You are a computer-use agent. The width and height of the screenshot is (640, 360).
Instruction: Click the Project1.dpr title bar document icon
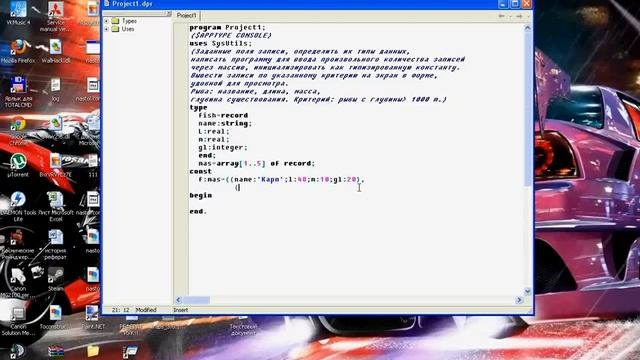(107, 4)
